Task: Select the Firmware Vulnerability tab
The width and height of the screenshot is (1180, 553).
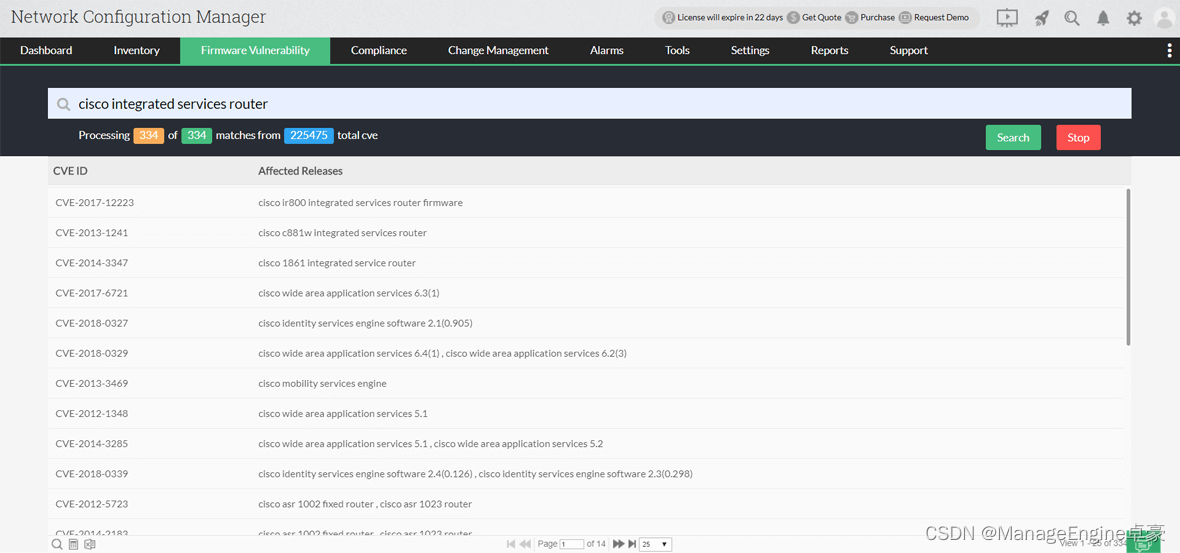Action: (255, 50)
